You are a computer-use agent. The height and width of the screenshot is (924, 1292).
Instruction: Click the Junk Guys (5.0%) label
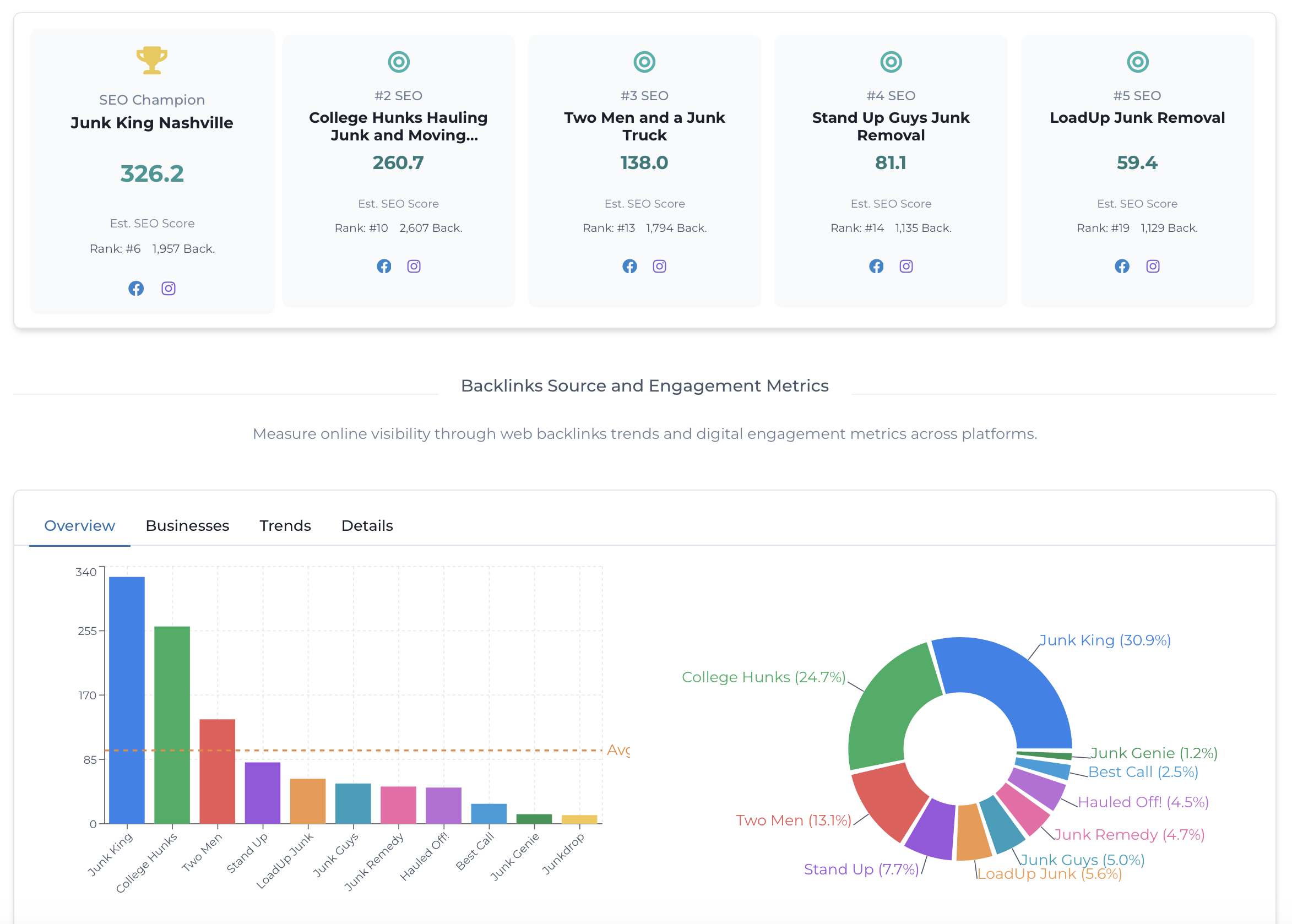pos(1082,860)
